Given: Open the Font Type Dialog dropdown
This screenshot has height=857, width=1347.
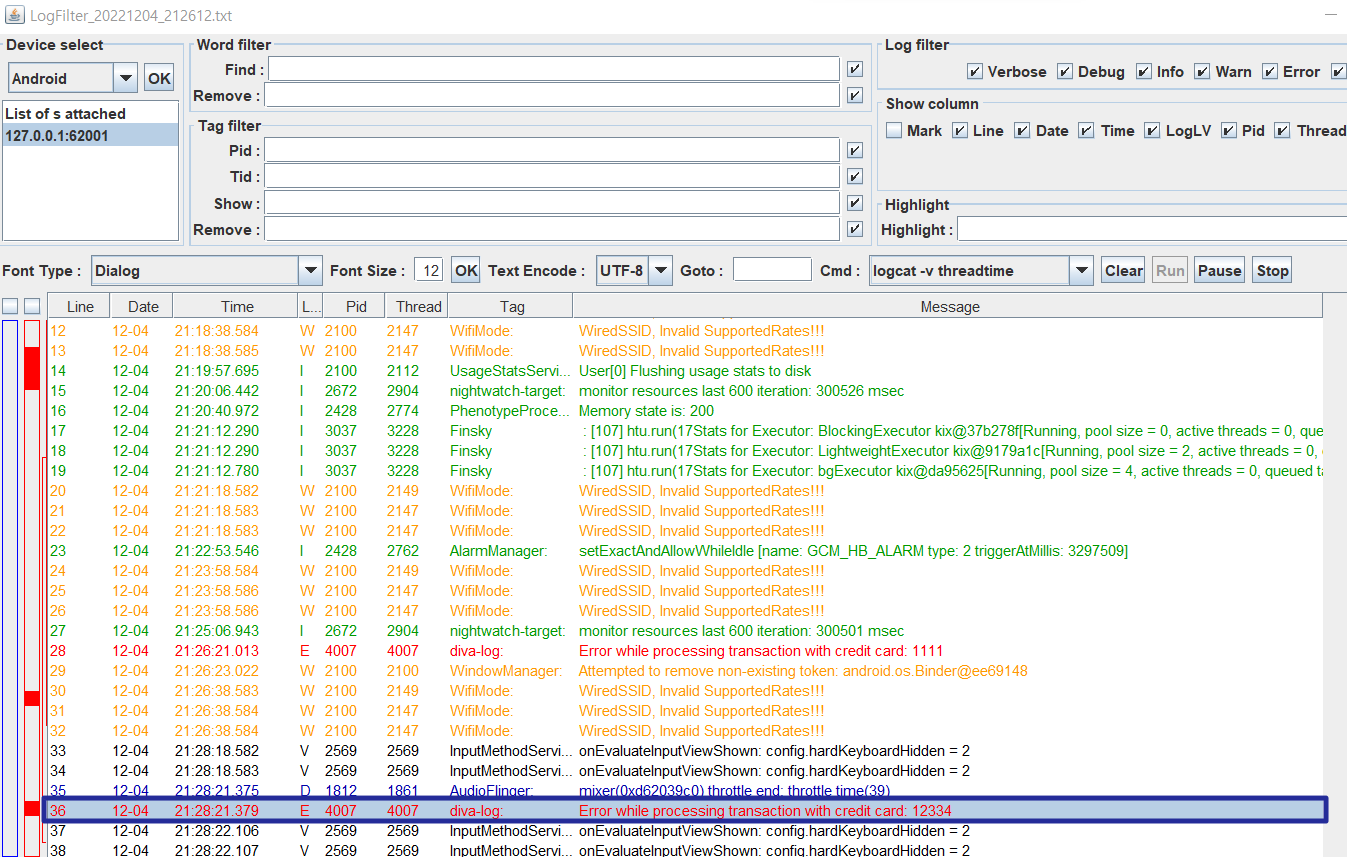Looking at the screenshot, I should (310, 270).
